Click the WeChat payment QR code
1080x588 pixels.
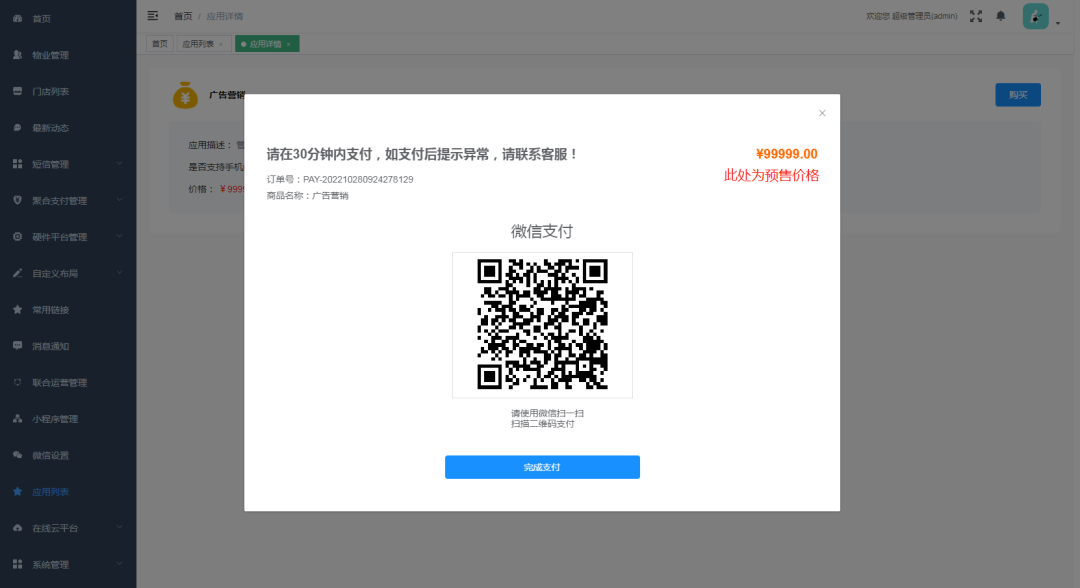[542, 324]
